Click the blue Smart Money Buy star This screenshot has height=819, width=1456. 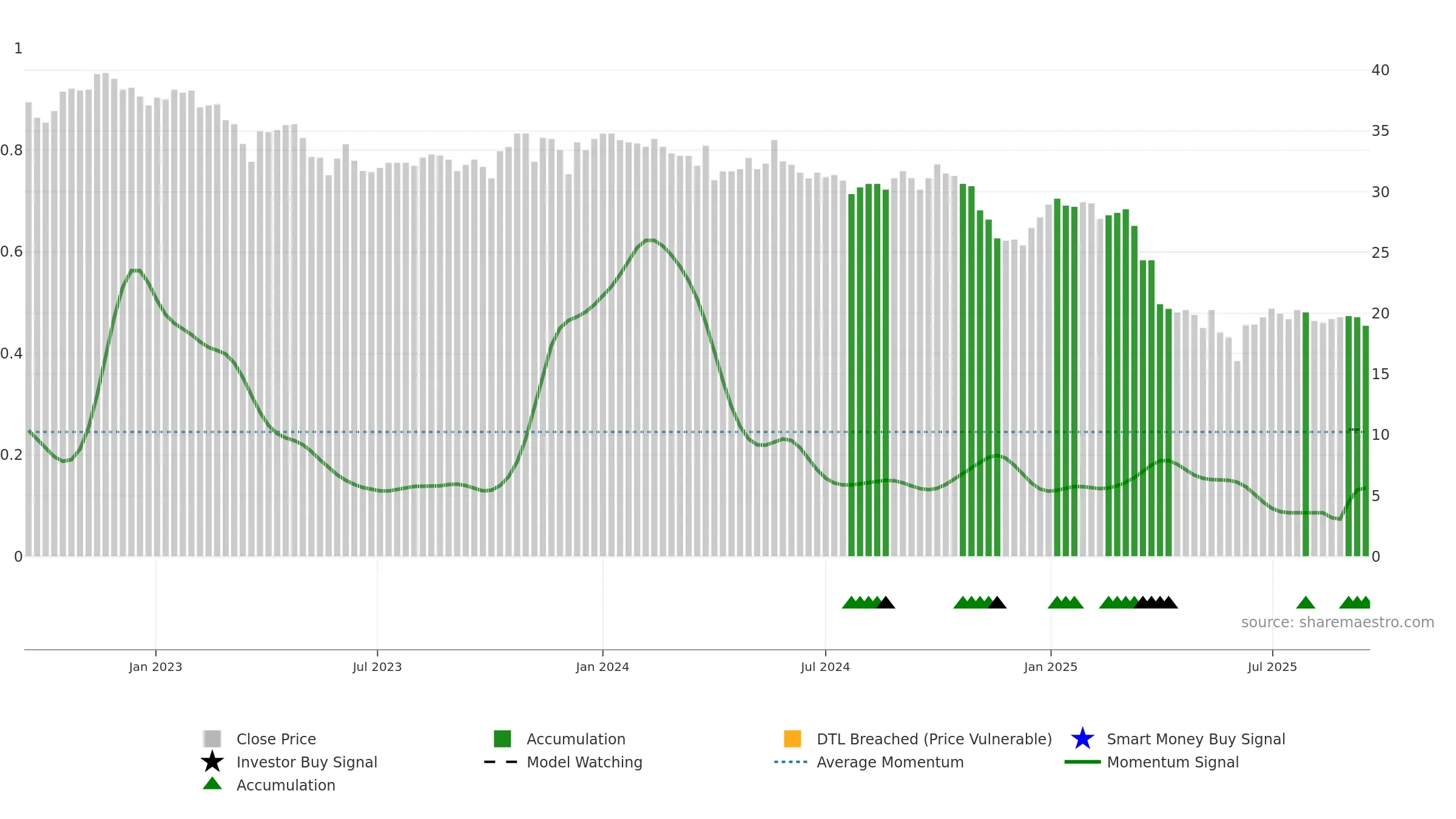pyautogui.click(x=1082, y=739)
